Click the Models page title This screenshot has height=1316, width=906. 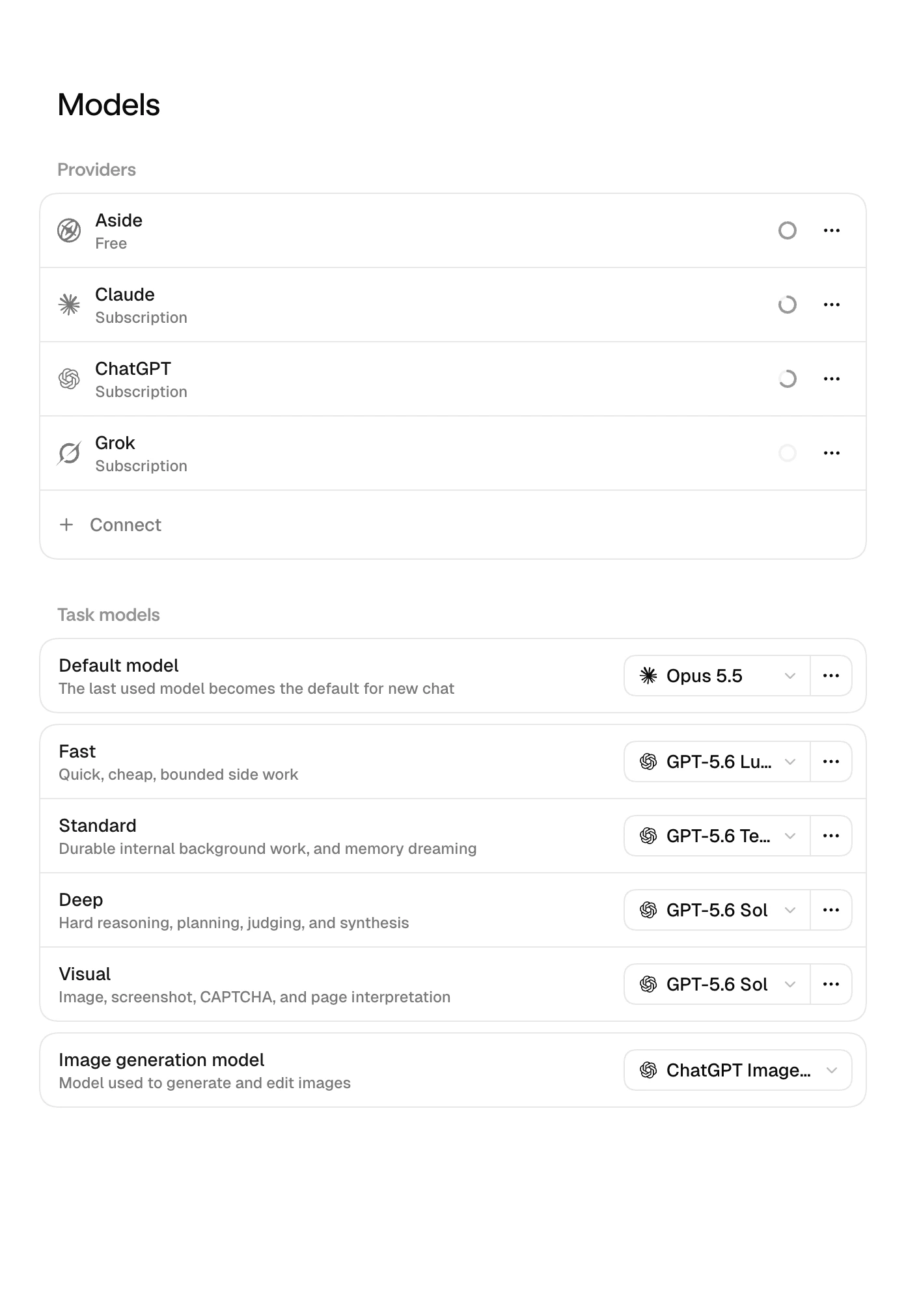coord(109,105)
